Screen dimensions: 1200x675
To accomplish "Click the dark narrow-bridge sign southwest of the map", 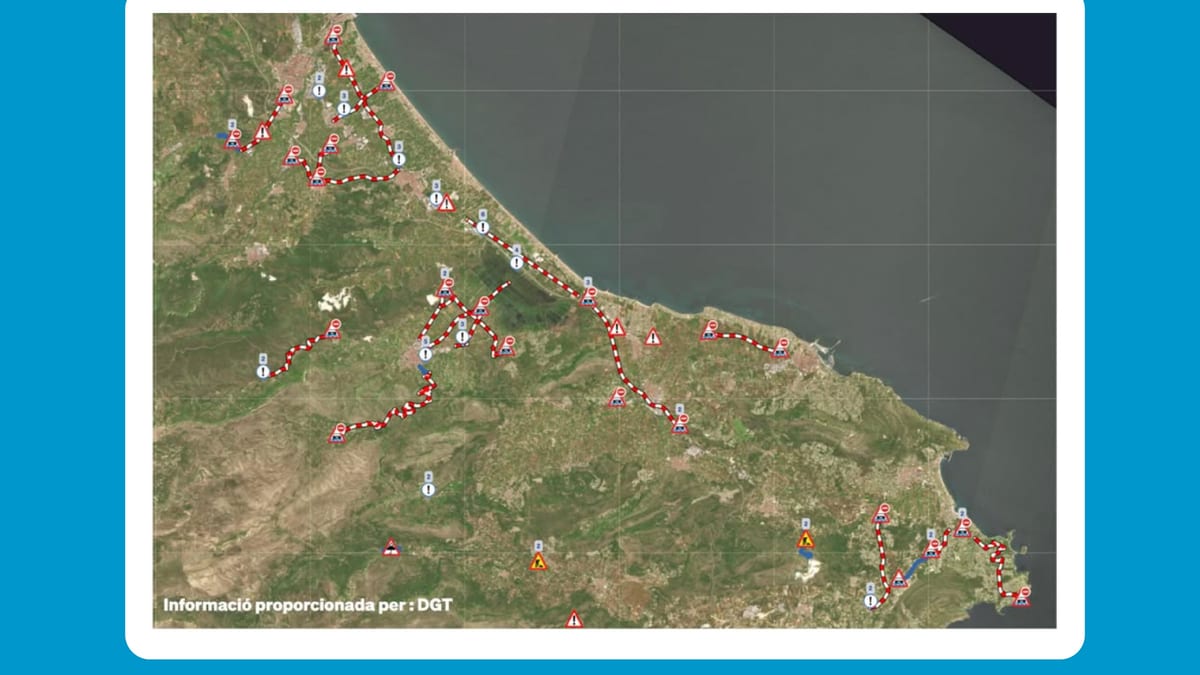I will (x=391, y=547).
